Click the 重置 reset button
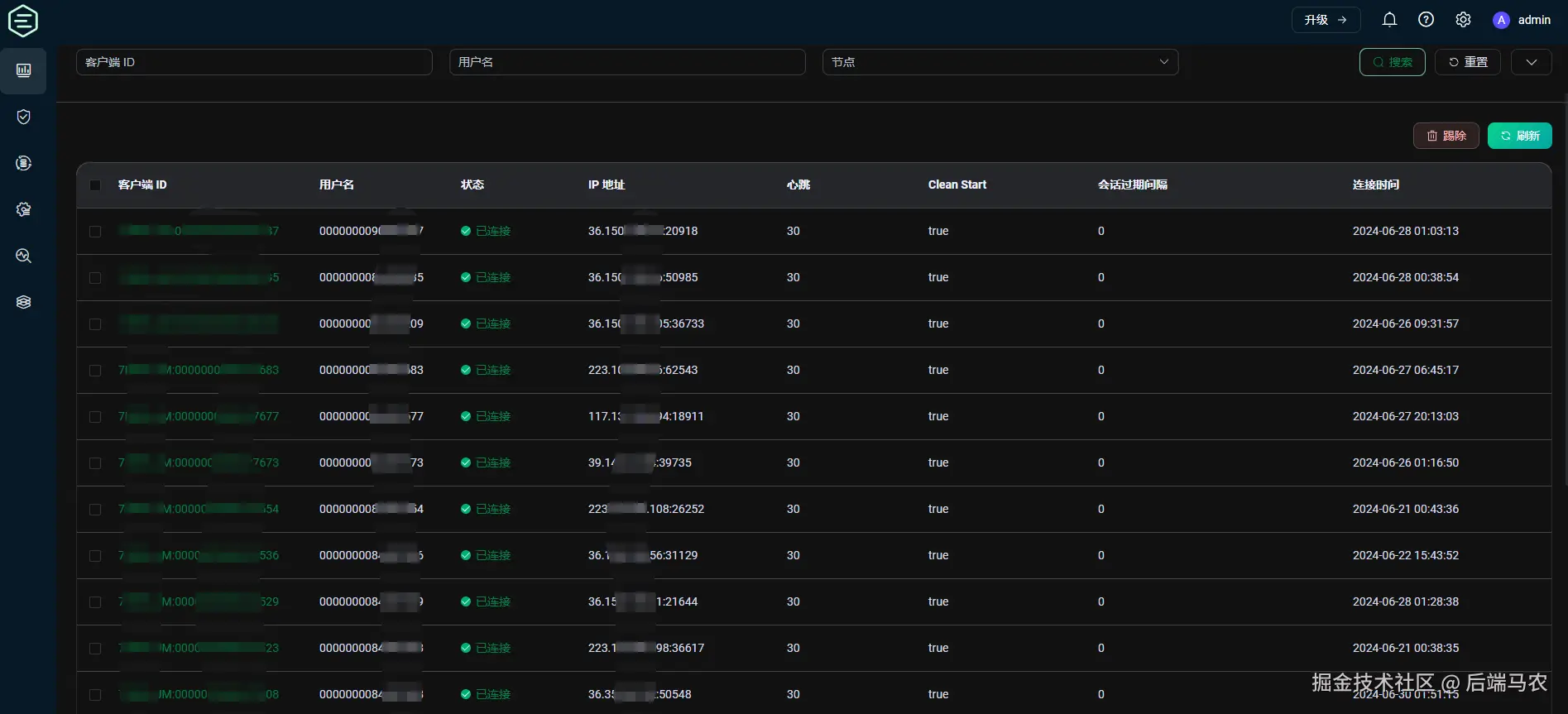Screen dimensions: 1568x714 [1468, 62]
